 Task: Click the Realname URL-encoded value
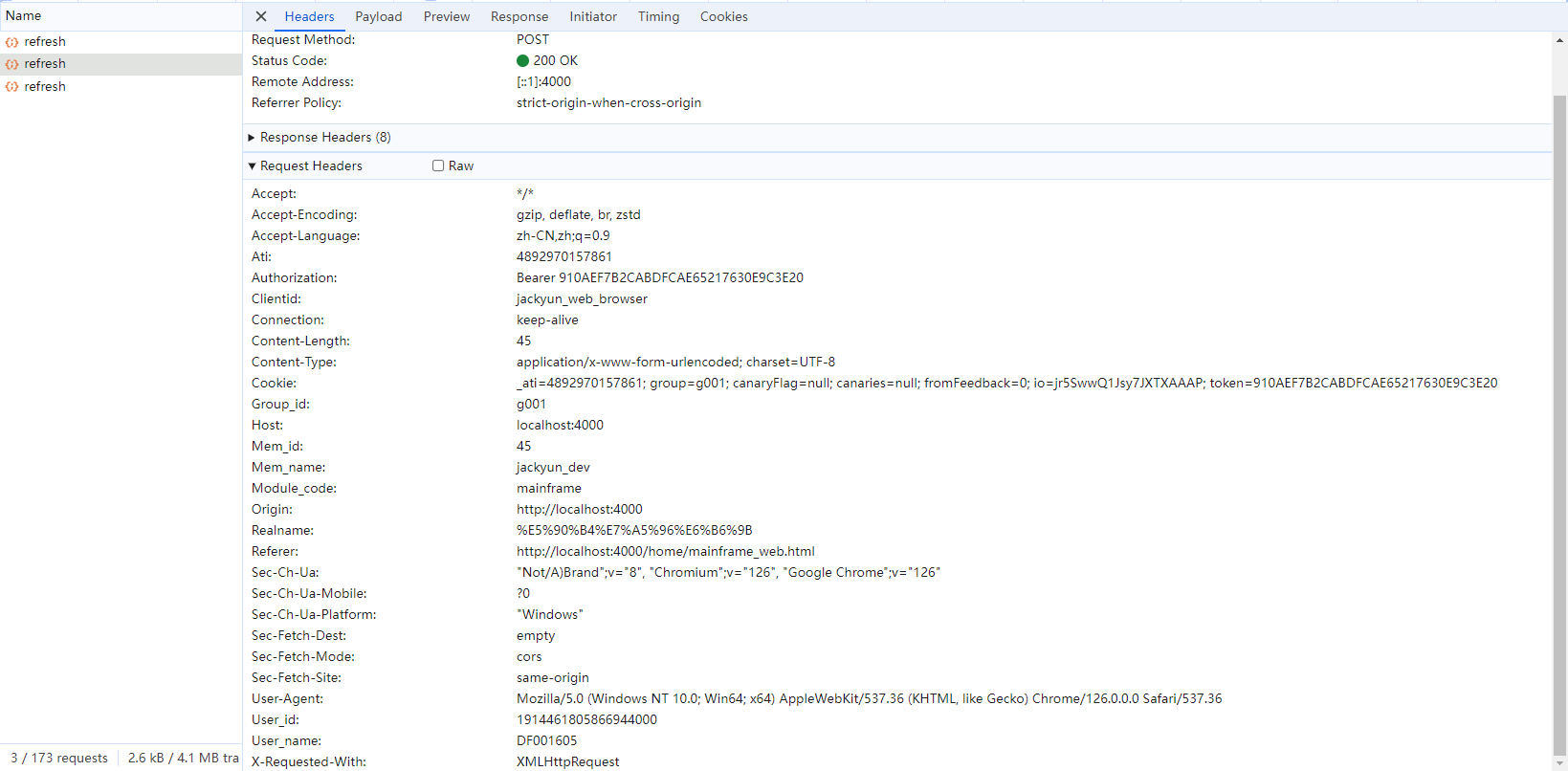coord(634,531)
